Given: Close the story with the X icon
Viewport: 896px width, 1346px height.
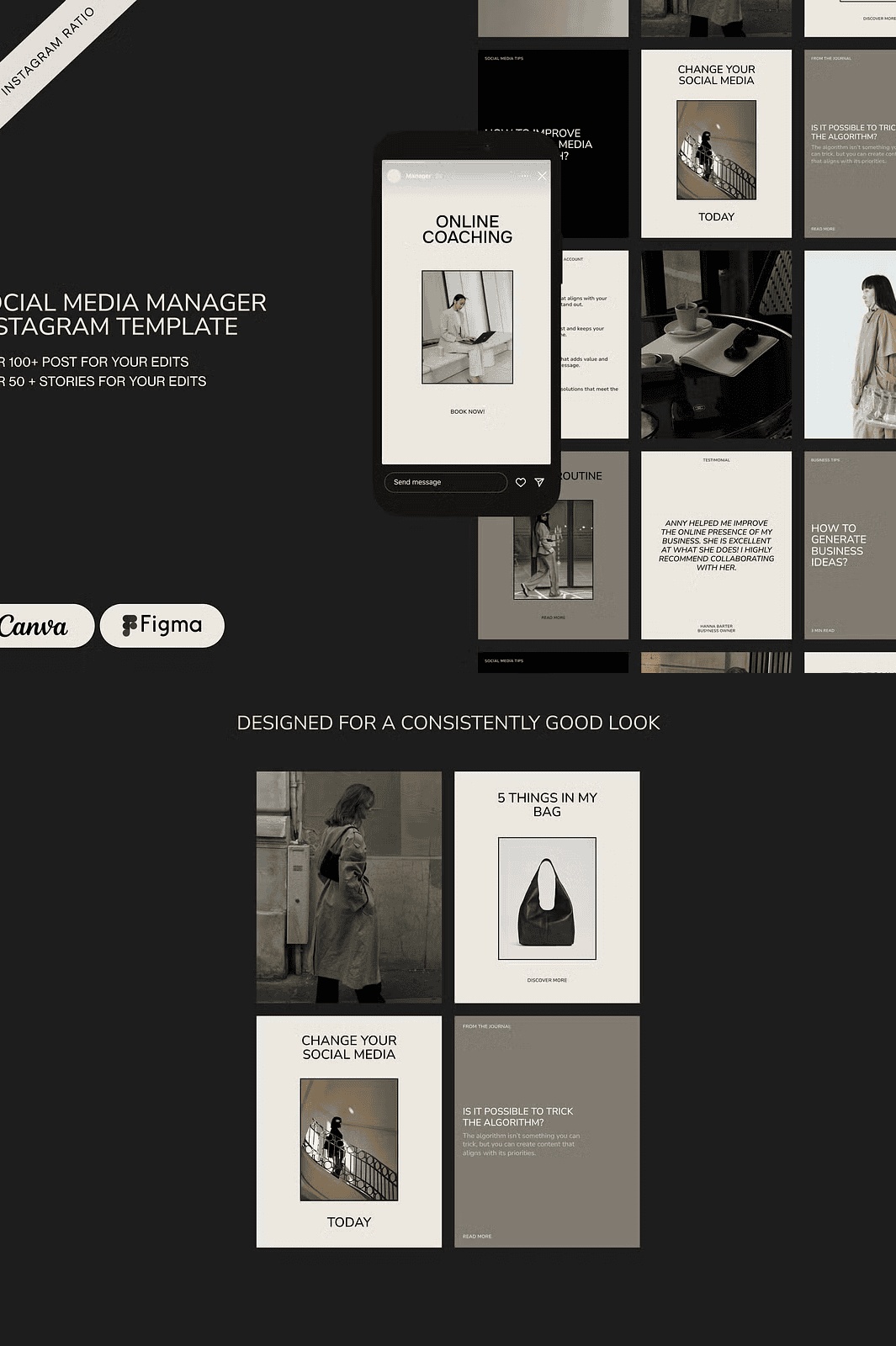Looking at the screenshot, I should click(542, 176).
